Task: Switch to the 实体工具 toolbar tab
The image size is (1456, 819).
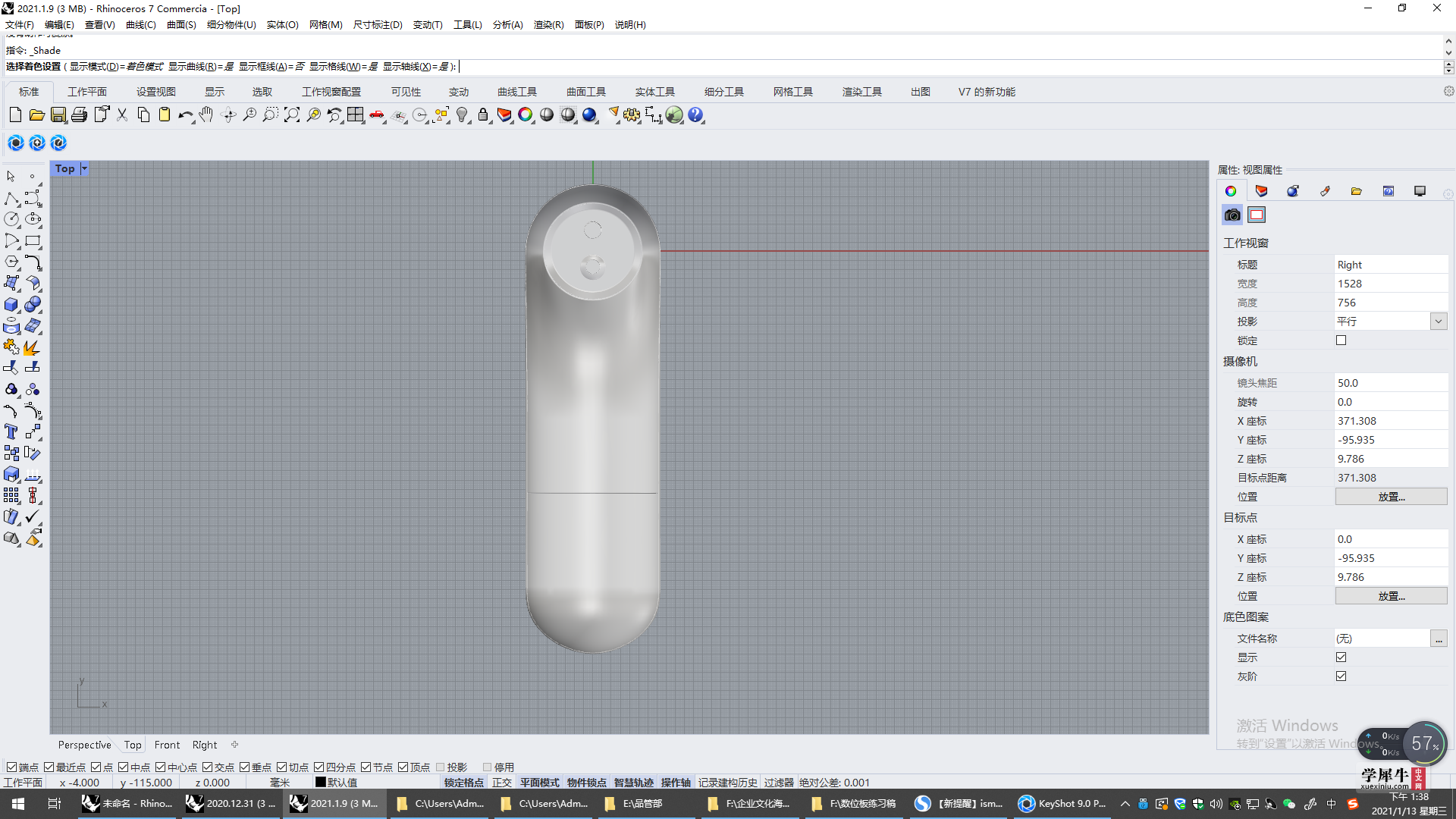Action: pyautogui.click(x=655, y=92)
